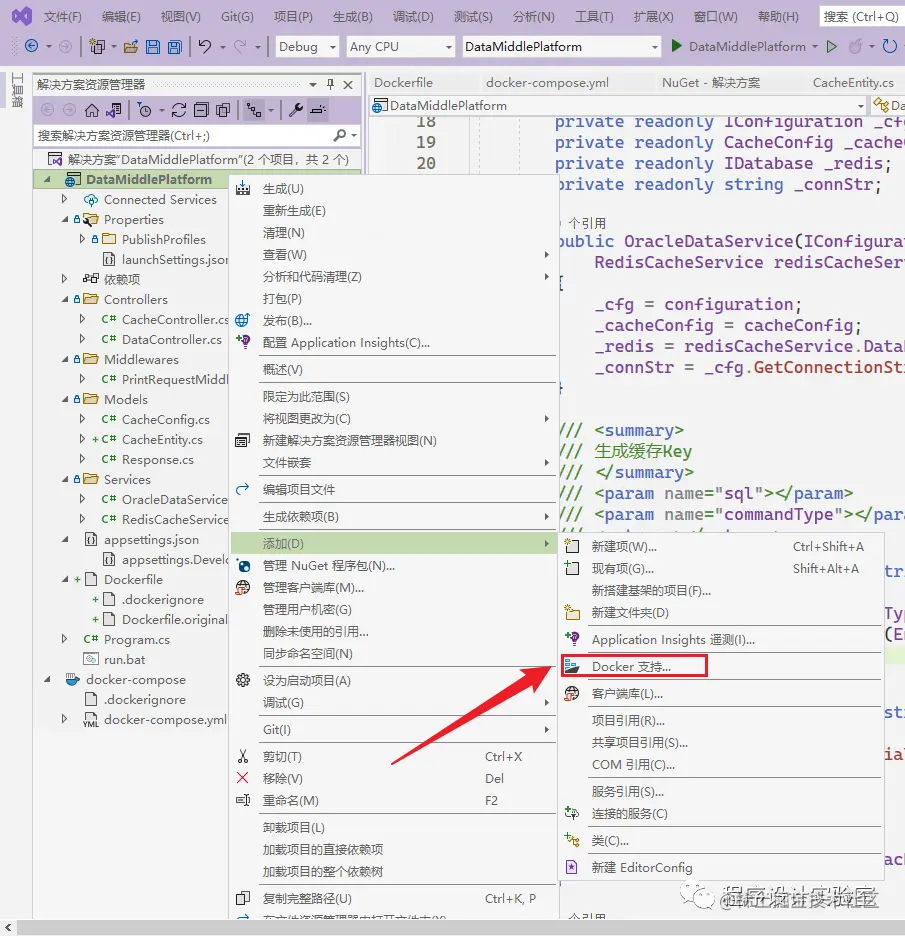This screenshot has height=936, width=905.
Task: Click preview selected items icon
Action: pyautogui.click(x=318, y=110)
